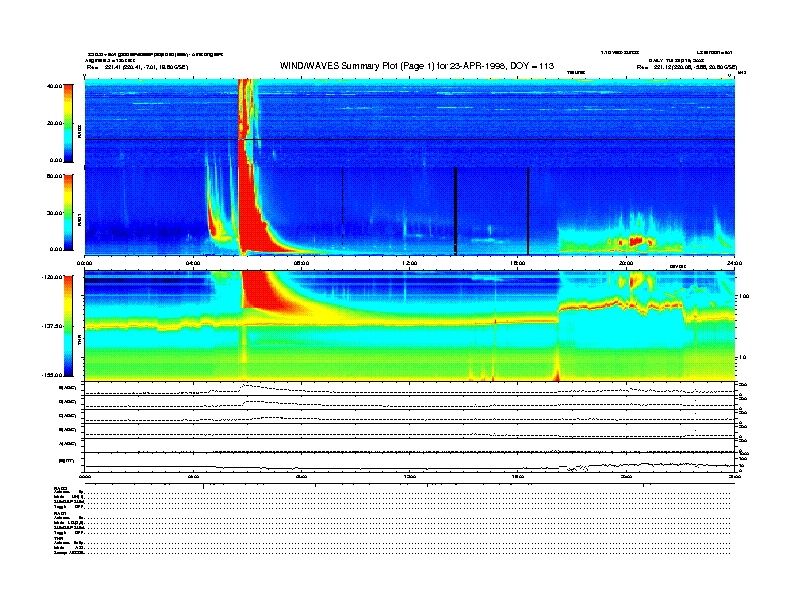Select the 30.00 label on RAD1 color scale
The width and height of the screenshot is (792, 612).
click(x=54, y=213)
